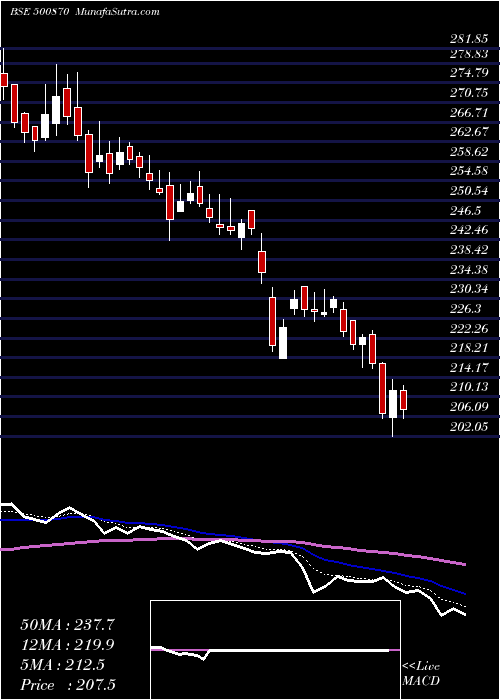Screen dimensions: 500x700
Task: Click the 270.75 price level label
Action: point(468,92)
